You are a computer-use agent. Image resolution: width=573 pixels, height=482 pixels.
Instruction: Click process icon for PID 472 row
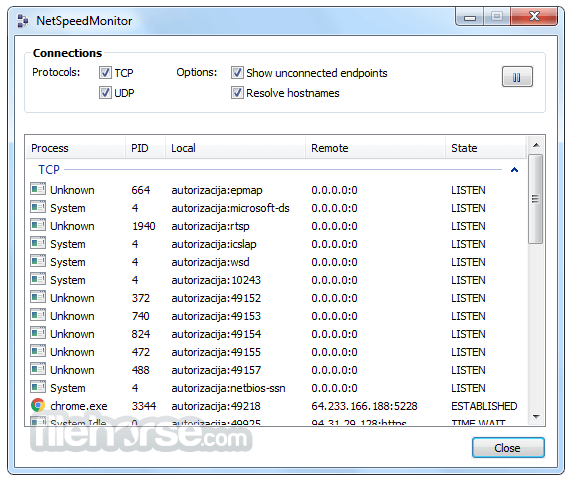(x=38, y=351)
